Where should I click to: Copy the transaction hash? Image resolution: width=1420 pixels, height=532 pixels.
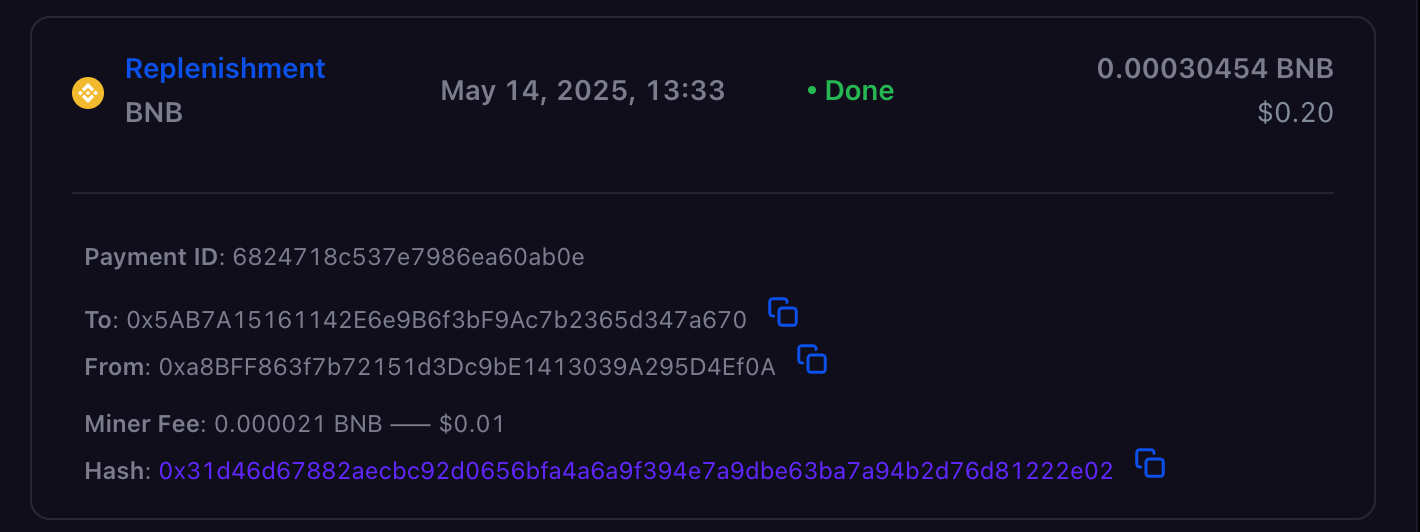(1150, 464)
